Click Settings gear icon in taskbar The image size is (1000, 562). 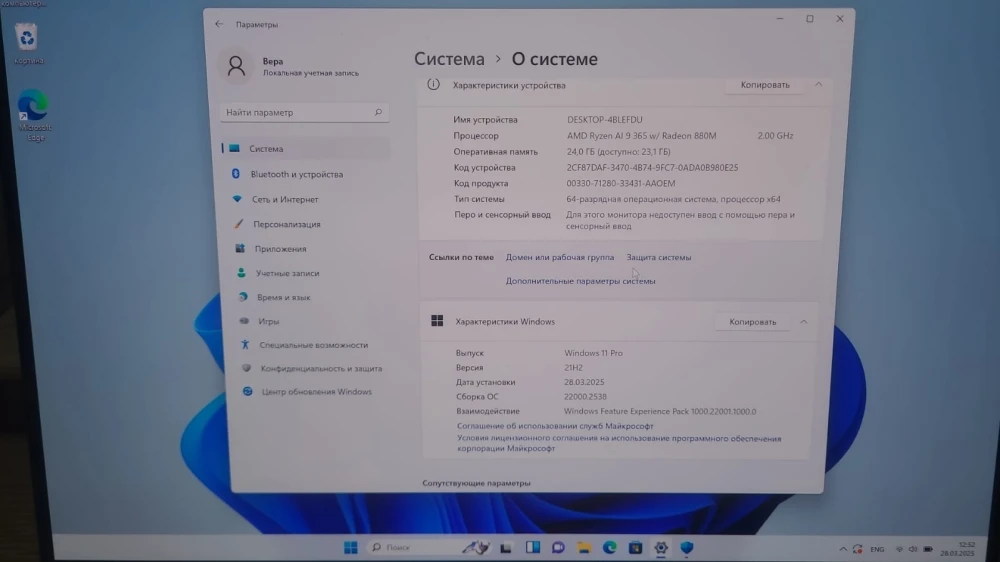(661, 547)
